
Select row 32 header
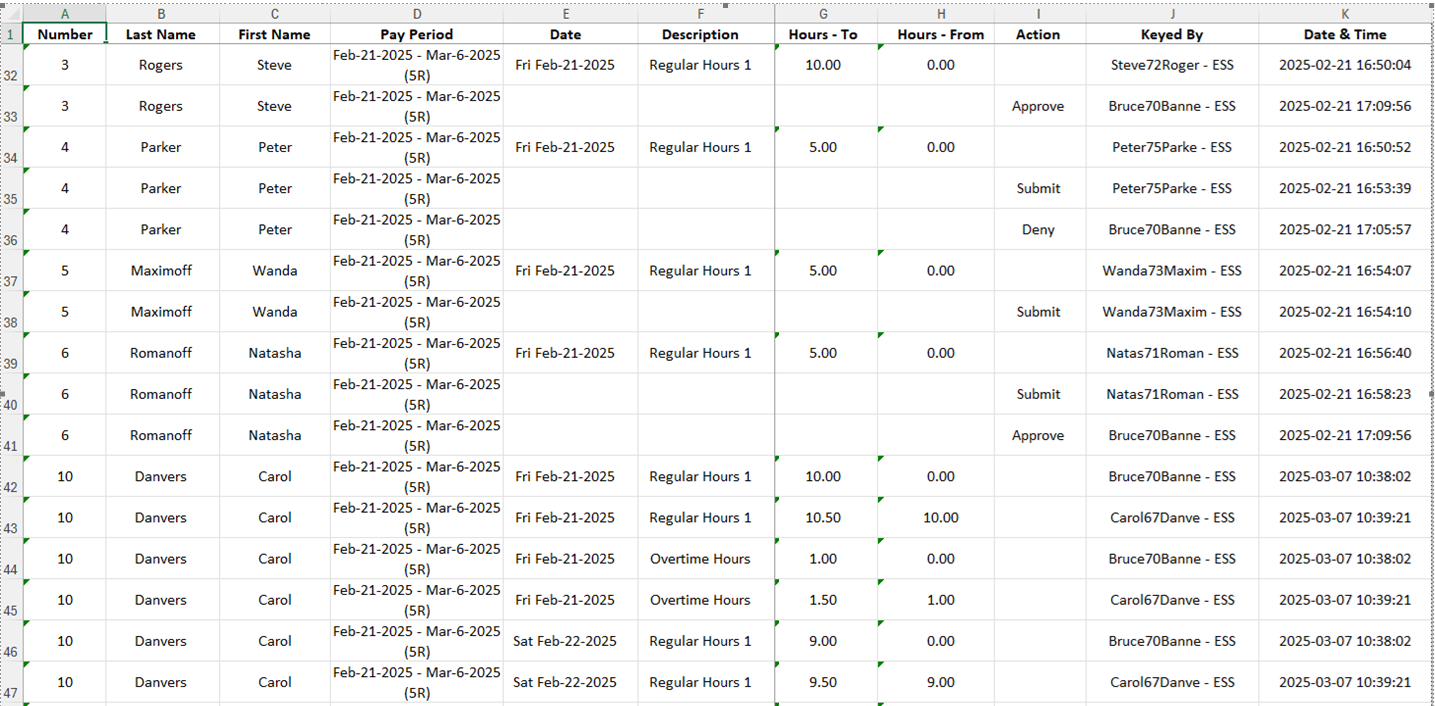[x=11, y=65]
